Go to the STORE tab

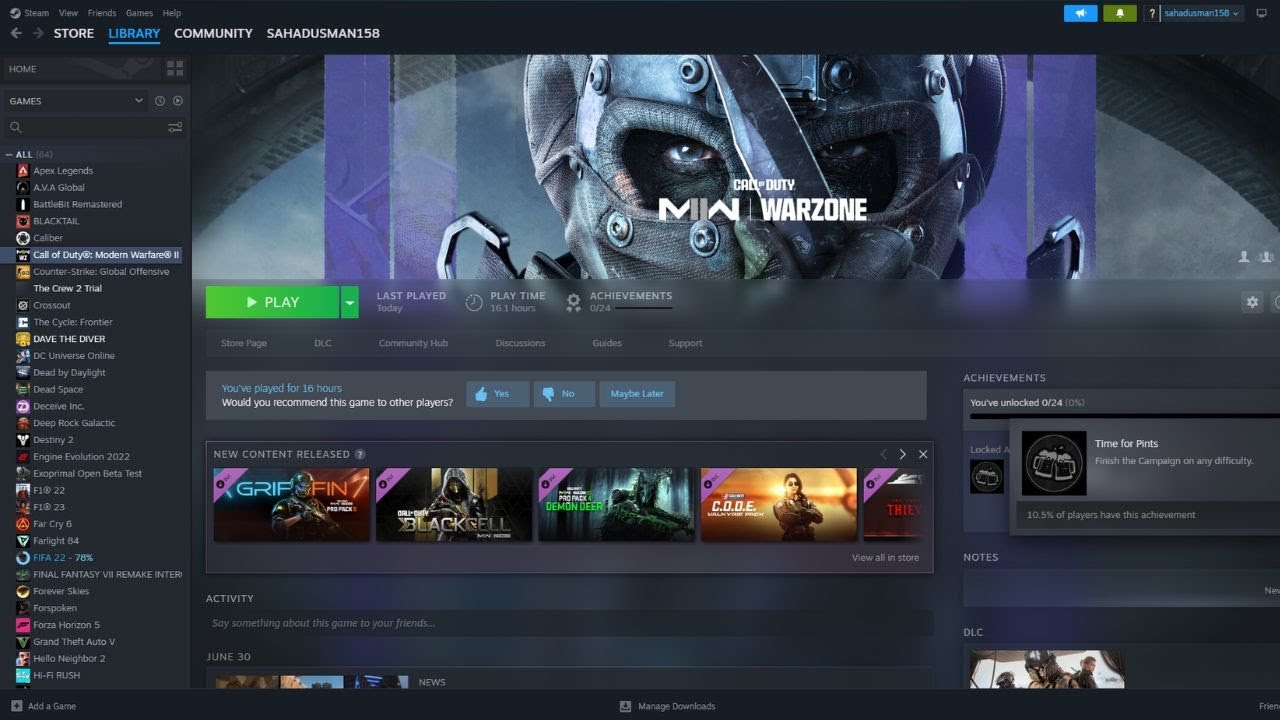coord(74,33)
